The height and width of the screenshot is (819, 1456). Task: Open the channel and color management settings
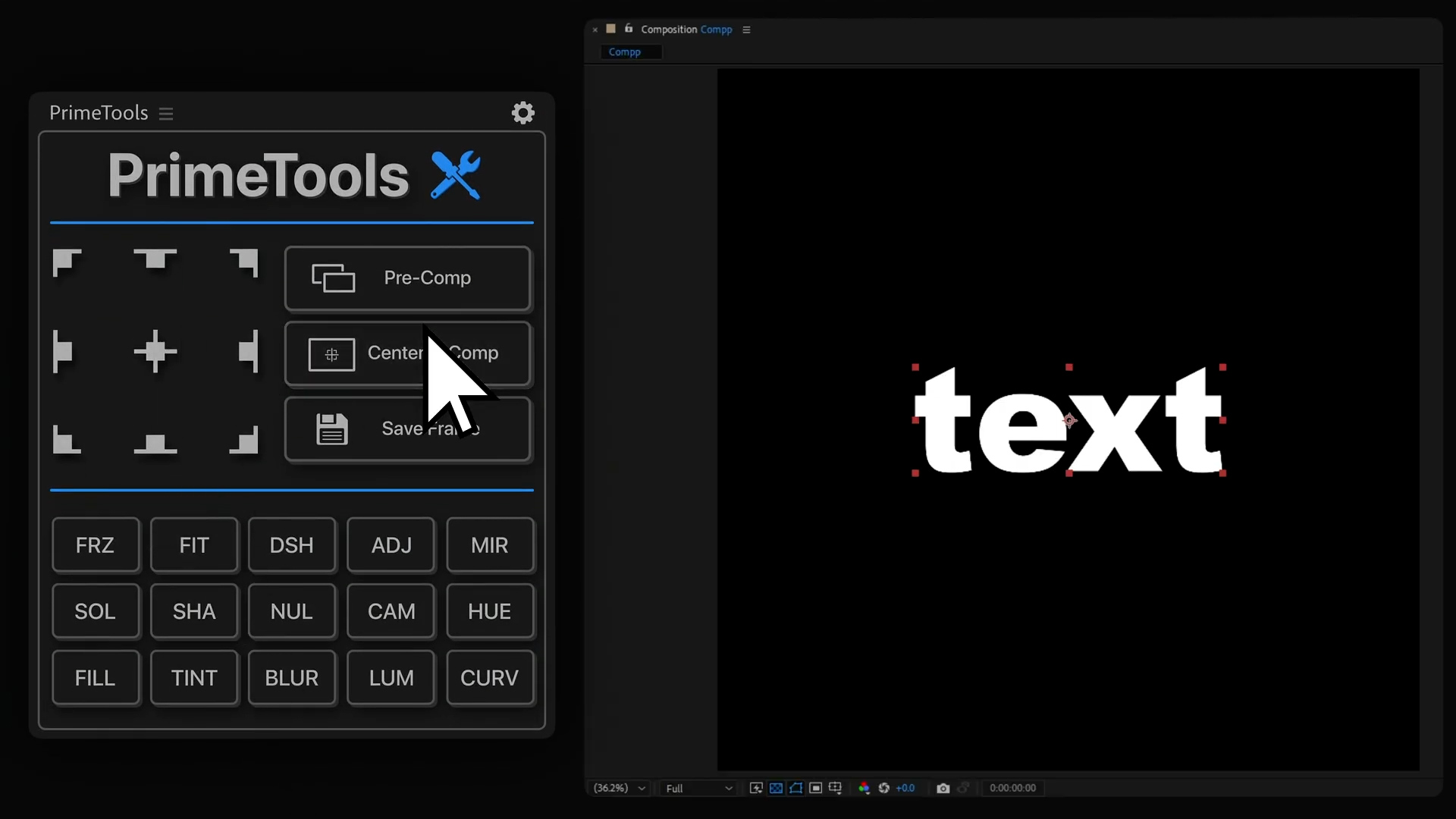pos(864,789)
